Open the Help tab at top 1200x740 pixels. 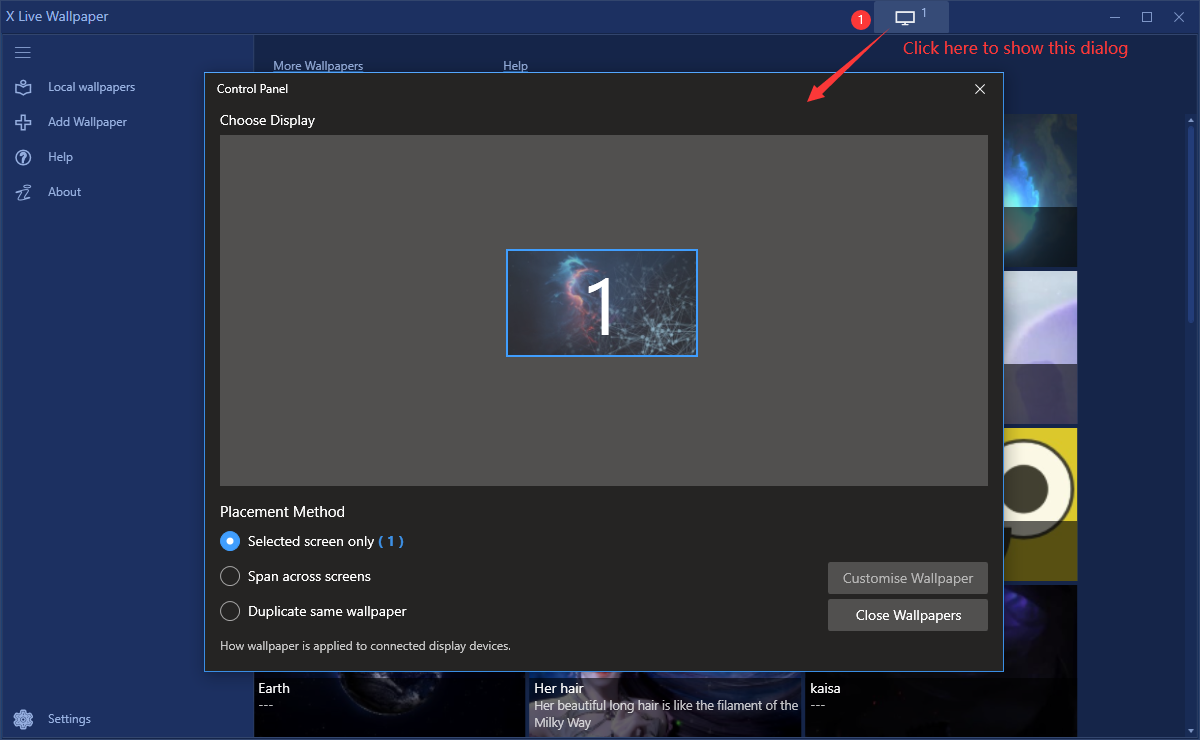coord(515,66)
